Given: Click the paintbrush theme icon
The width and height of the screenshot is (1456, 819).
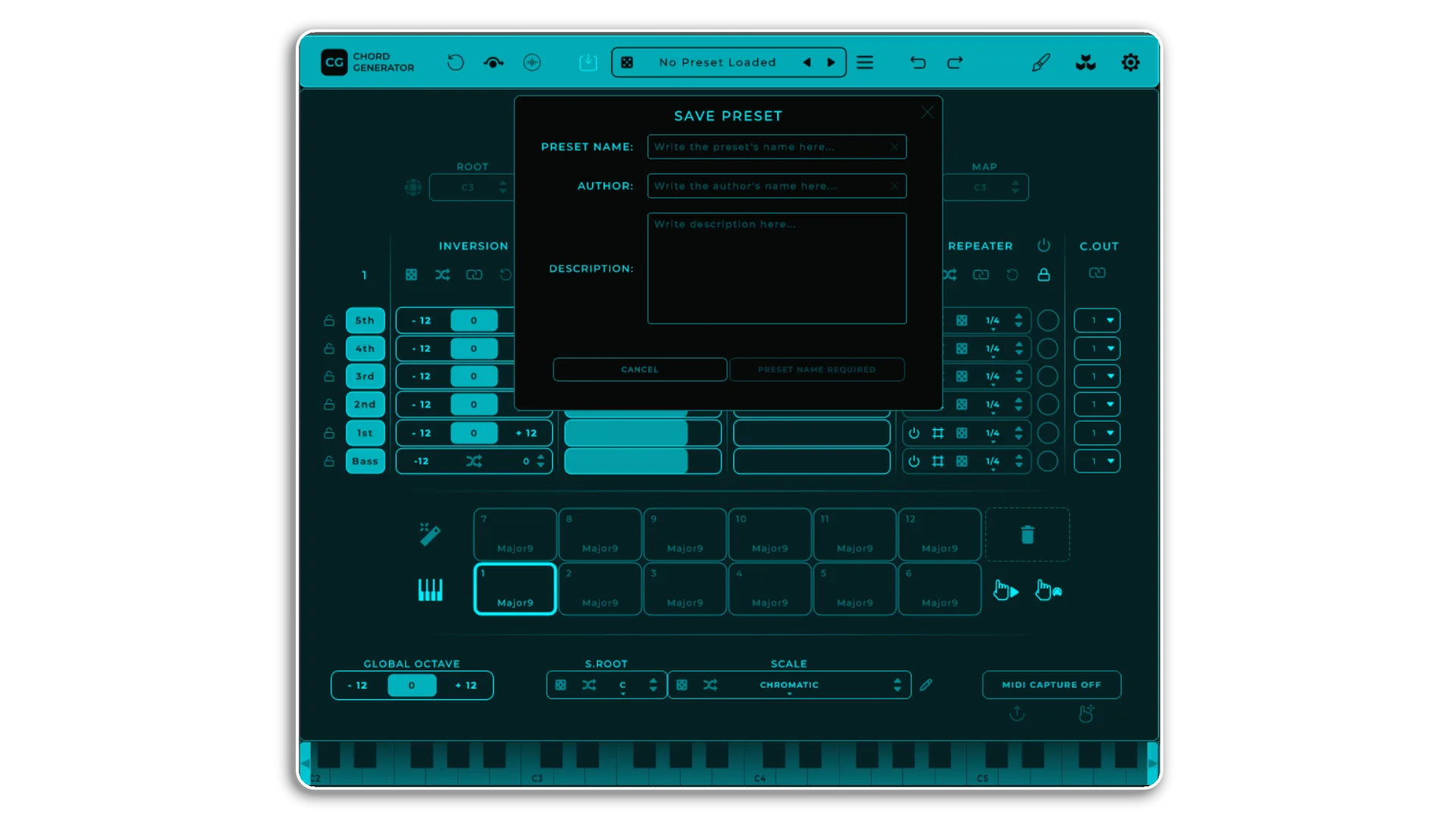Looking at the screenshot, I should pos(1041,62).
